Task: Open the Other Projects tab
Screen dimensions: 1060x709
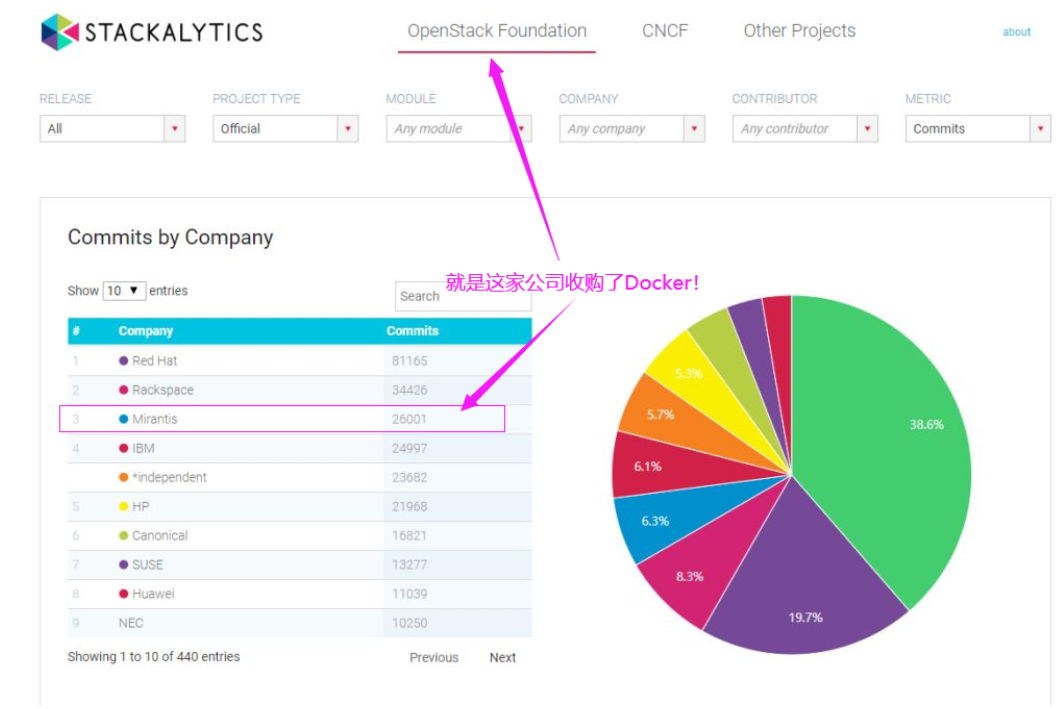Action: point(799,31)
